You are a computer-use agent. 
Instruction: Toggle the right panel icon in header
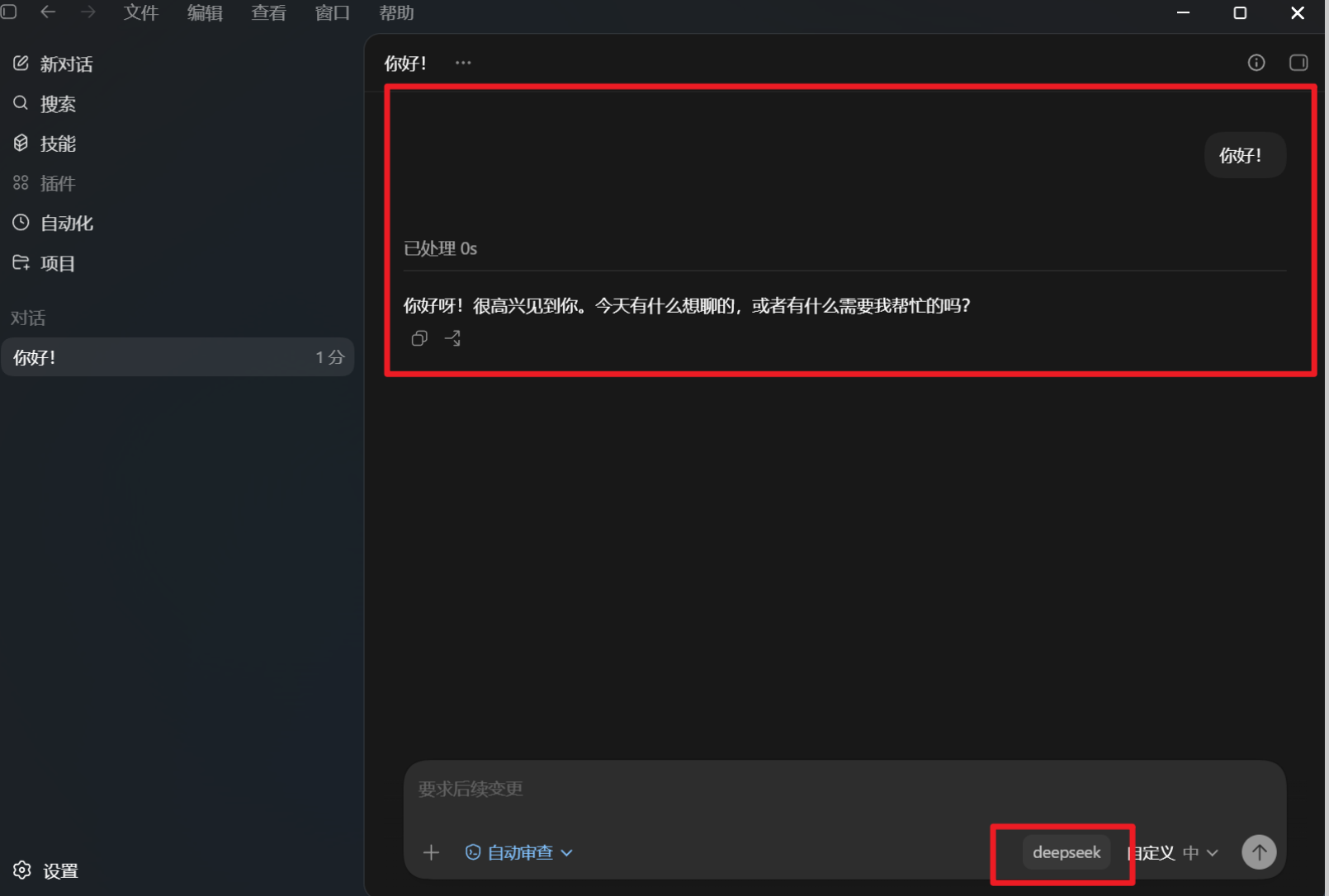coord(1298,63)
